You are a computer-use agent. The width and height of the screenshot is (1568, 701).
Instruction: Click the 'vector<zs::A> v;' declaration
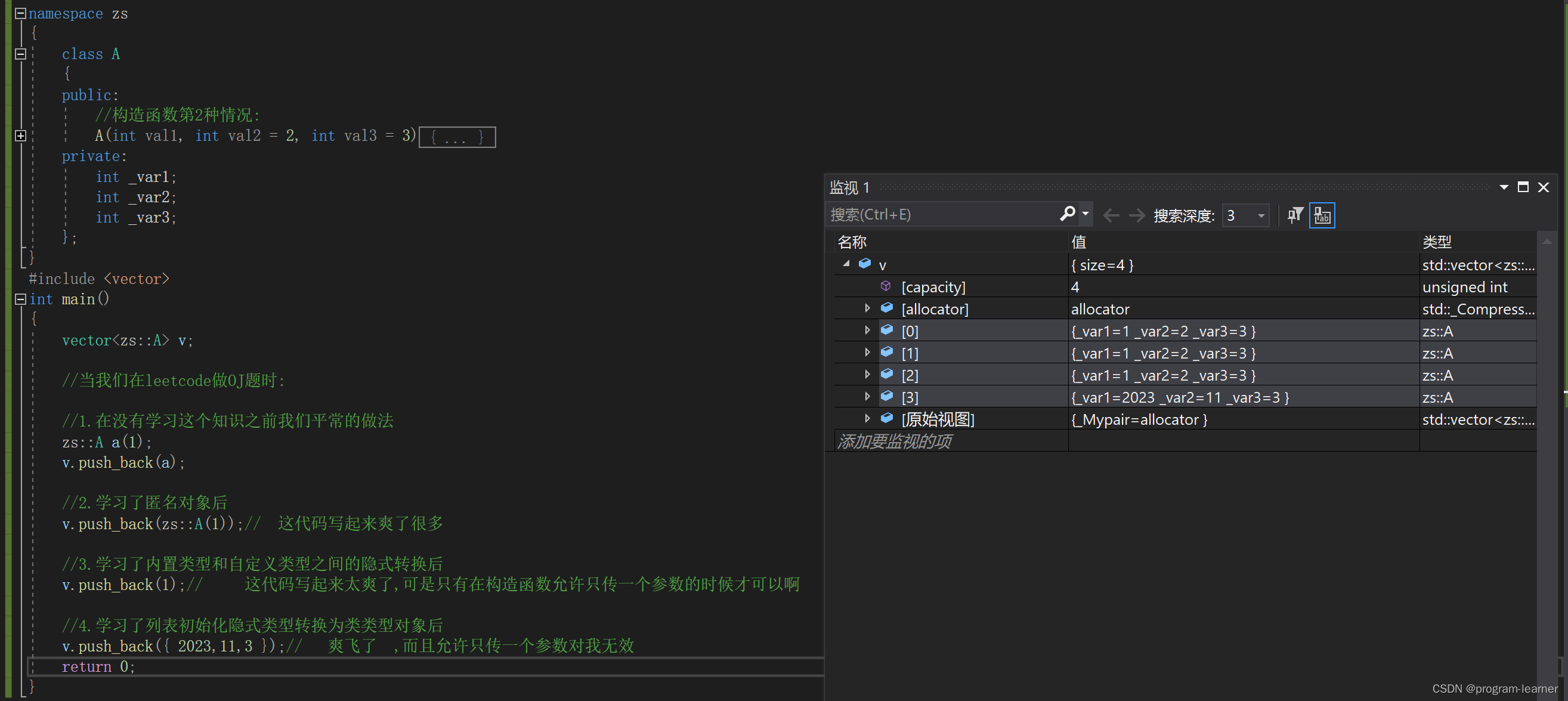[x=127, y=341]
